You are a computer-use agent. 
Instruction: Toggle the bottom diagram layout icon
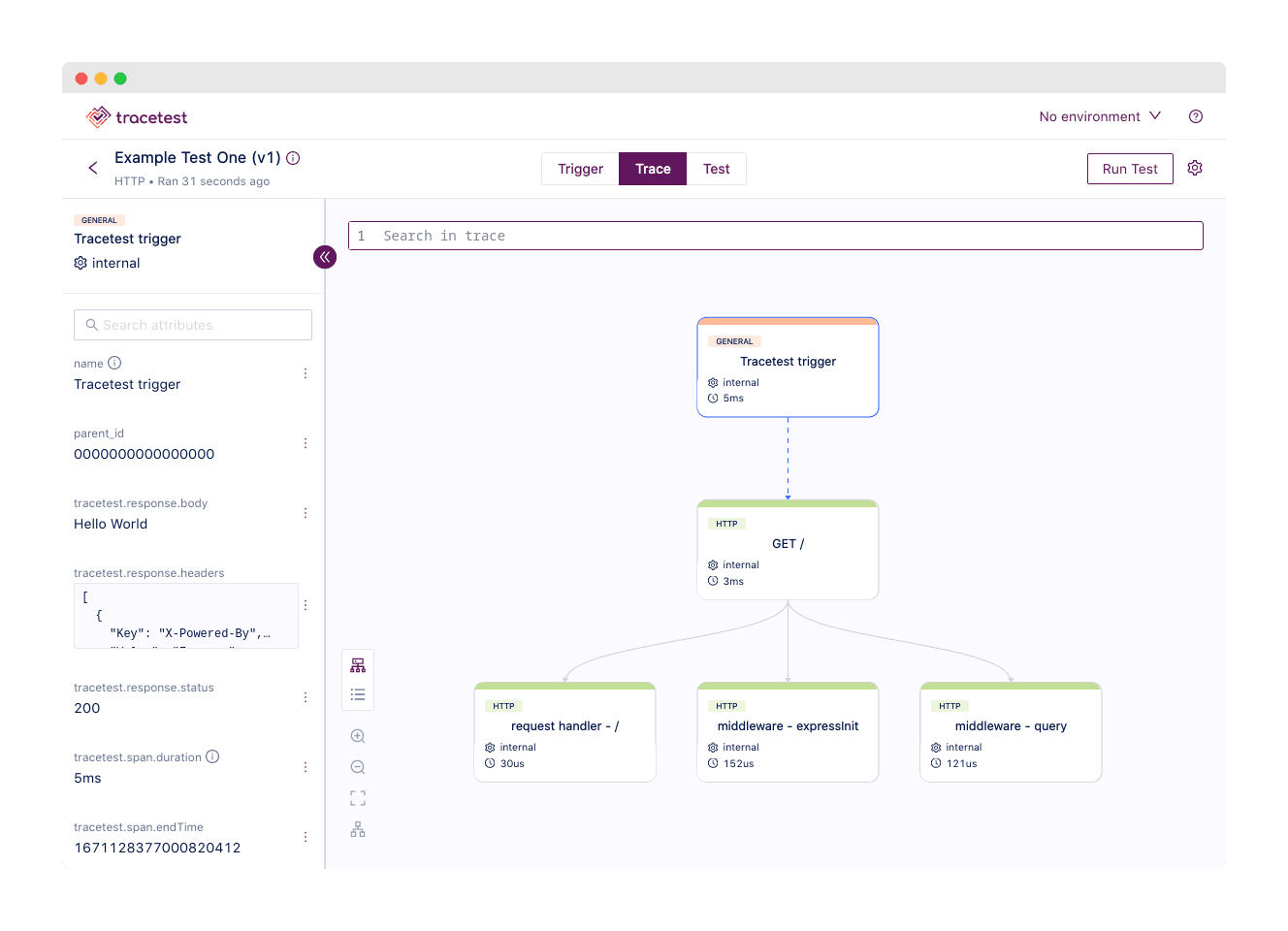358,829
